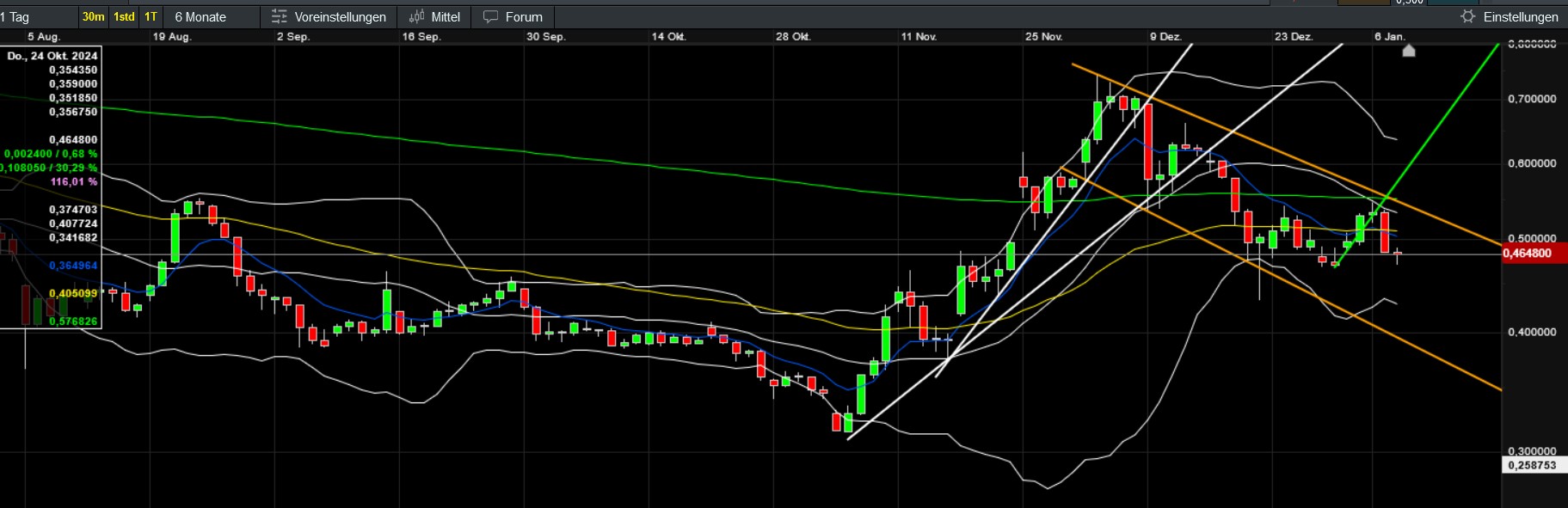Click the '5 Aug.' date axis label
The image size is (1568, 508).
tap(44, 37)
